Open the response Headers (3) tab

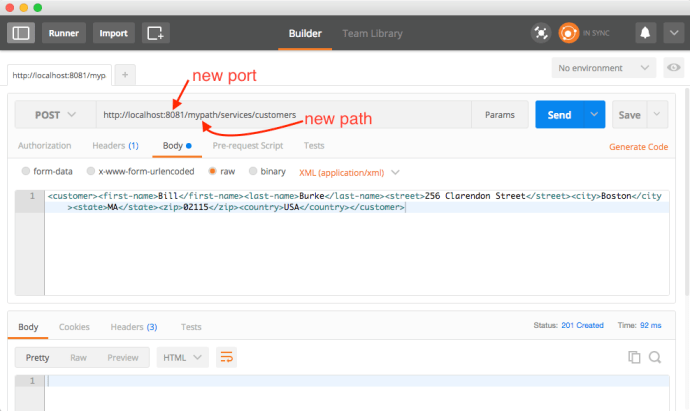(134, 327)
